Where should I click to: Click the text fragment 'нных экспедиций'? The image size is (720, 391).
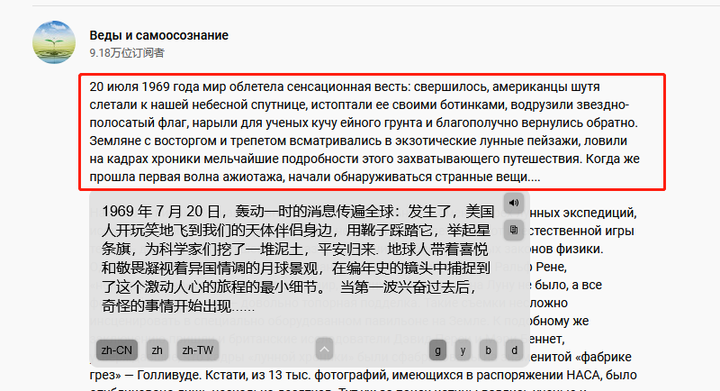583,213
